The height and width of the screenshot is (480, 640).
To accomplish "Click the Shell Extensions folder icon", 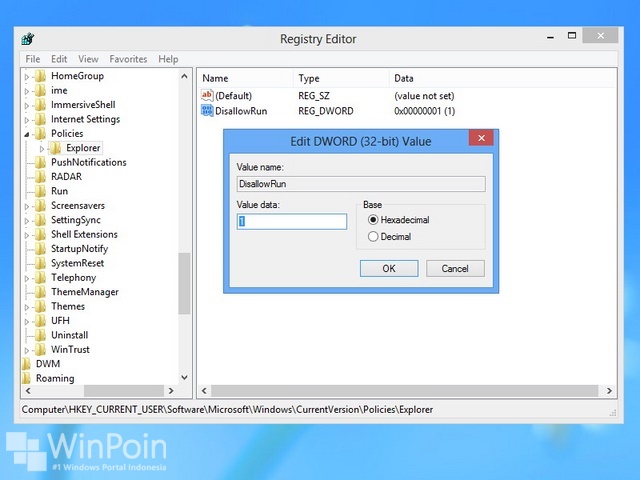I will click(40, 234).
